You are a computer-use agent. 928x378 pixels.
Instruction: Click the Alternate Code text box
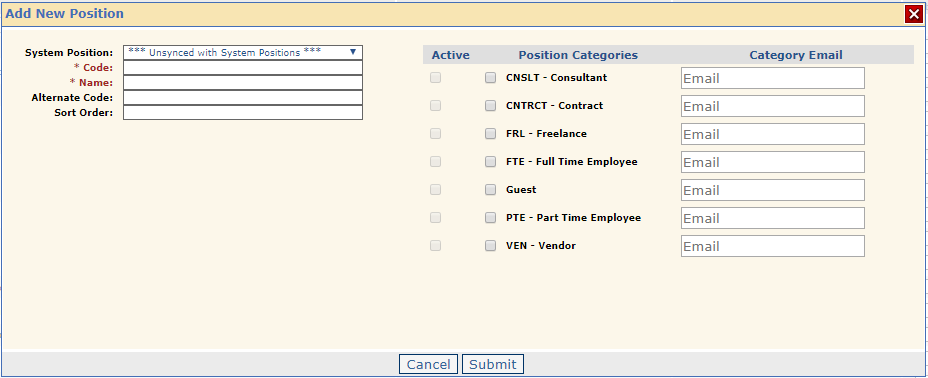[x=243, y=97]
